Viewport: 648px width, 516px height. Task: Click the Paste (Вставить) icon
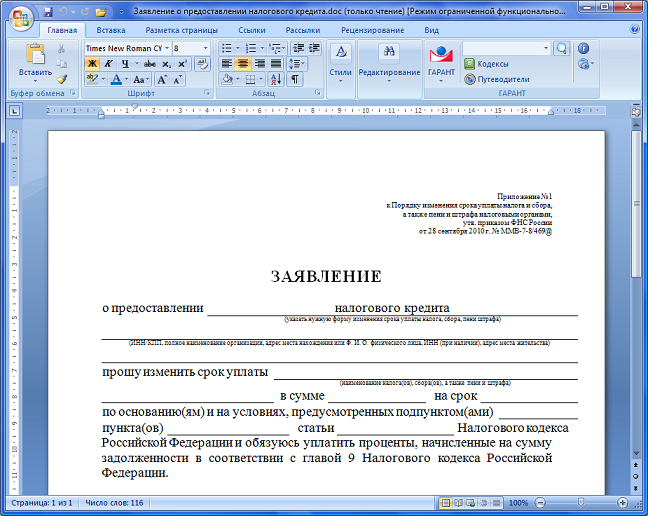pos(35,55)
